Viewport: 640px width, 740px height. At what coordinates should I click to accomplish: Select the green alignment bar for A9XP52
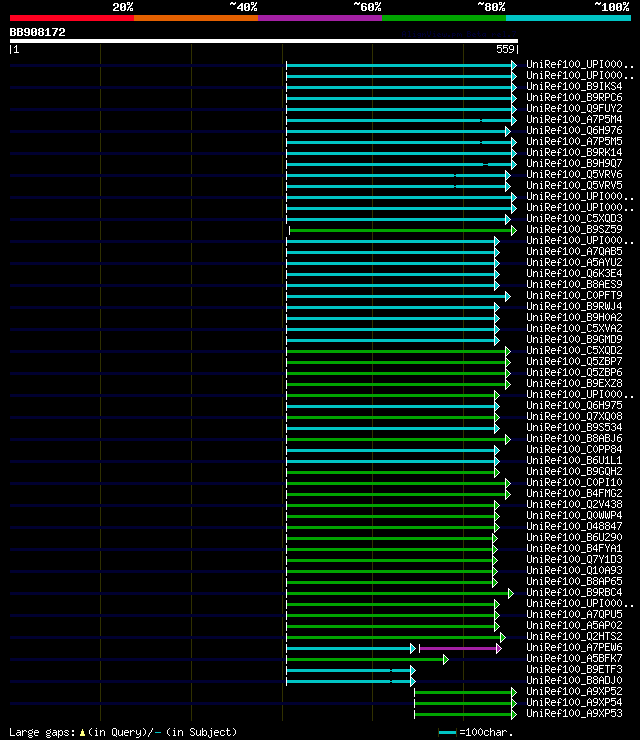pos(463,693)
